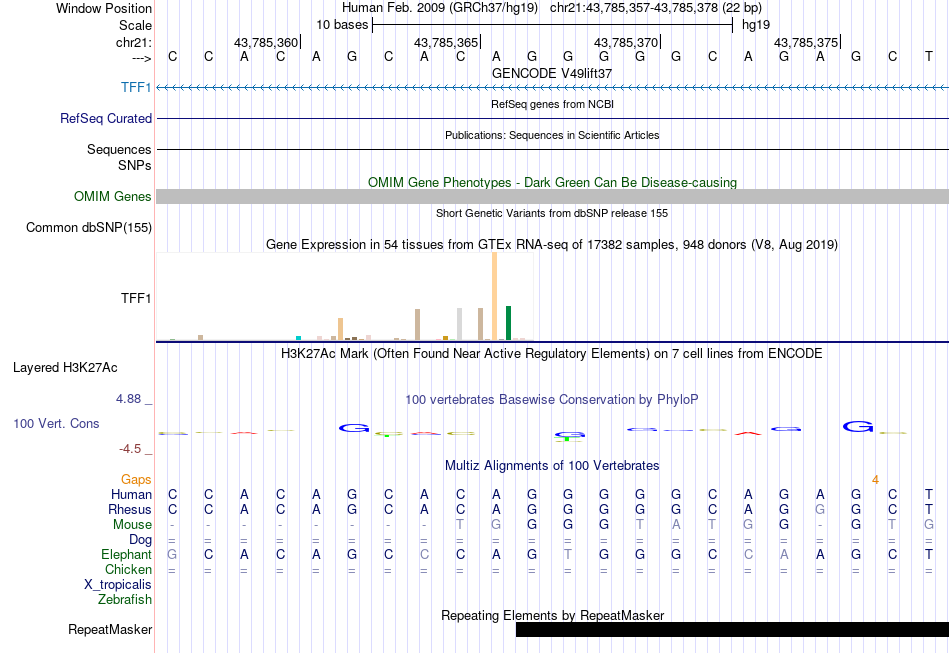Click the OMIM Genes track label
The height and width of the screenshot is (653, 950).
(x=112, y=196)
